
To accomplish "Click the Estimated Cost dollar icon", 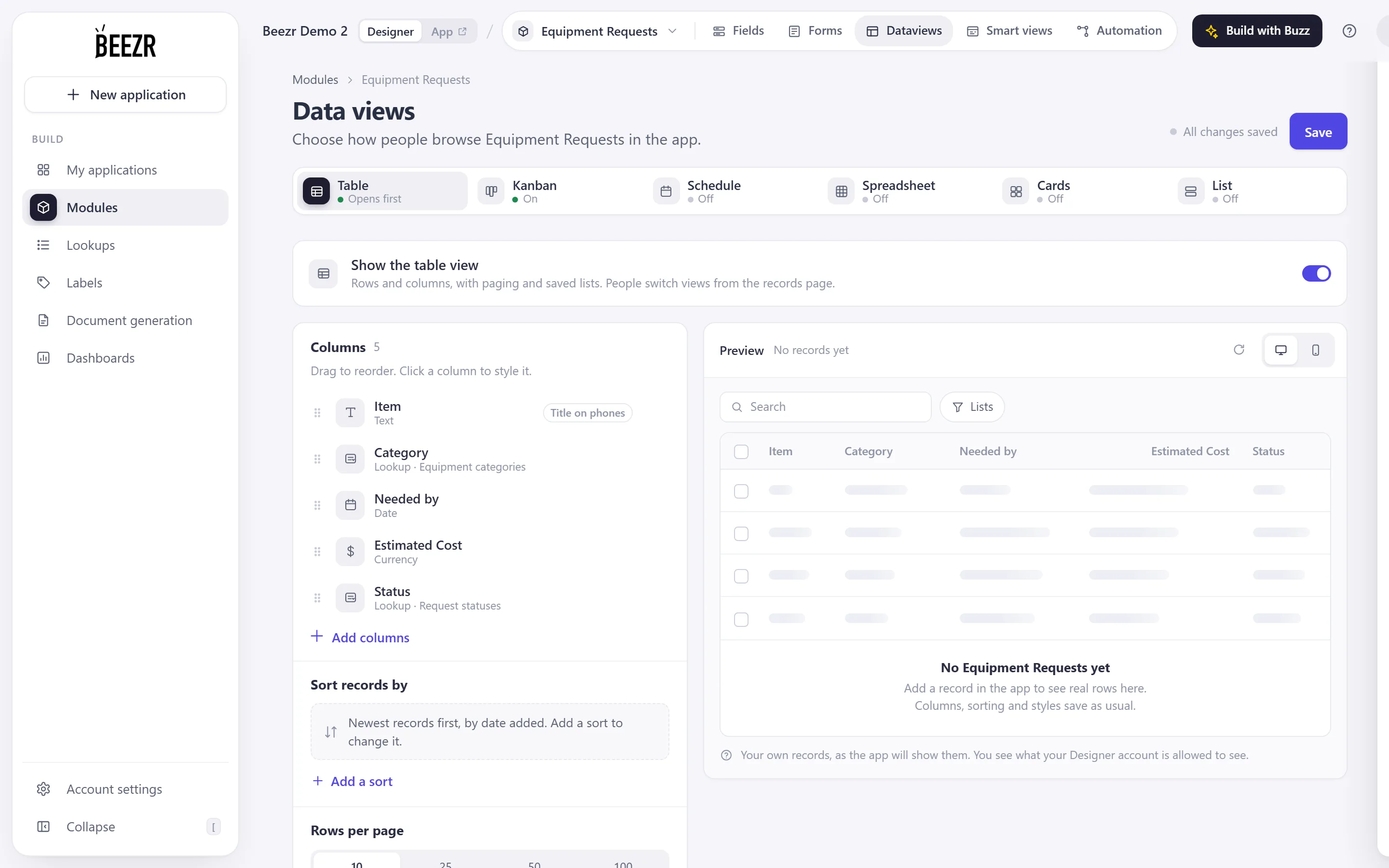I will 350,552.
